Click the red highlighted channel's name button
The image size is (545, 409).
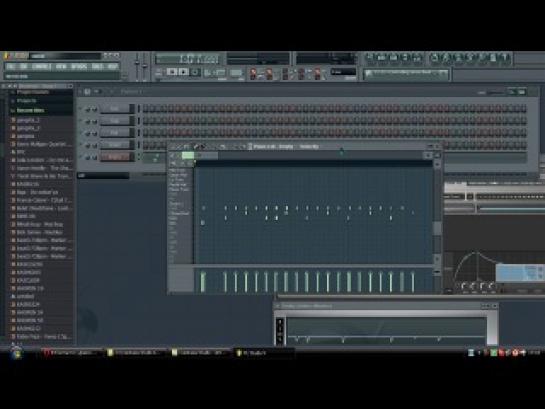115,157
